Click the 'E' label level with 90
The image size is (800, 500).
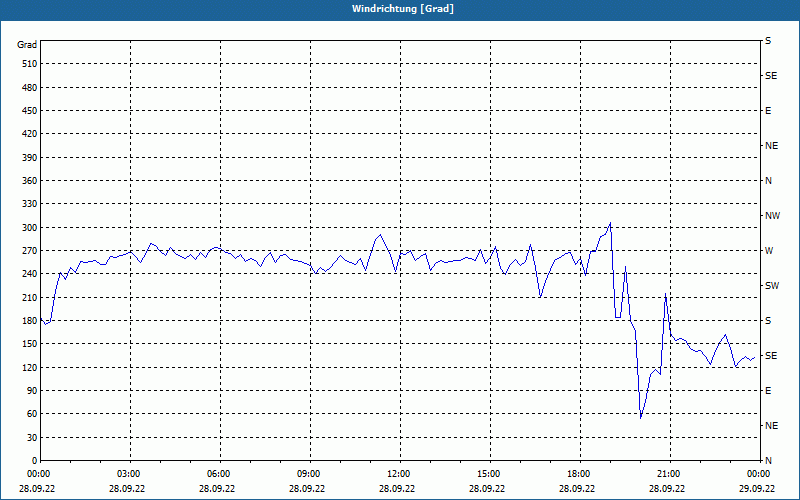click(768, 391)
